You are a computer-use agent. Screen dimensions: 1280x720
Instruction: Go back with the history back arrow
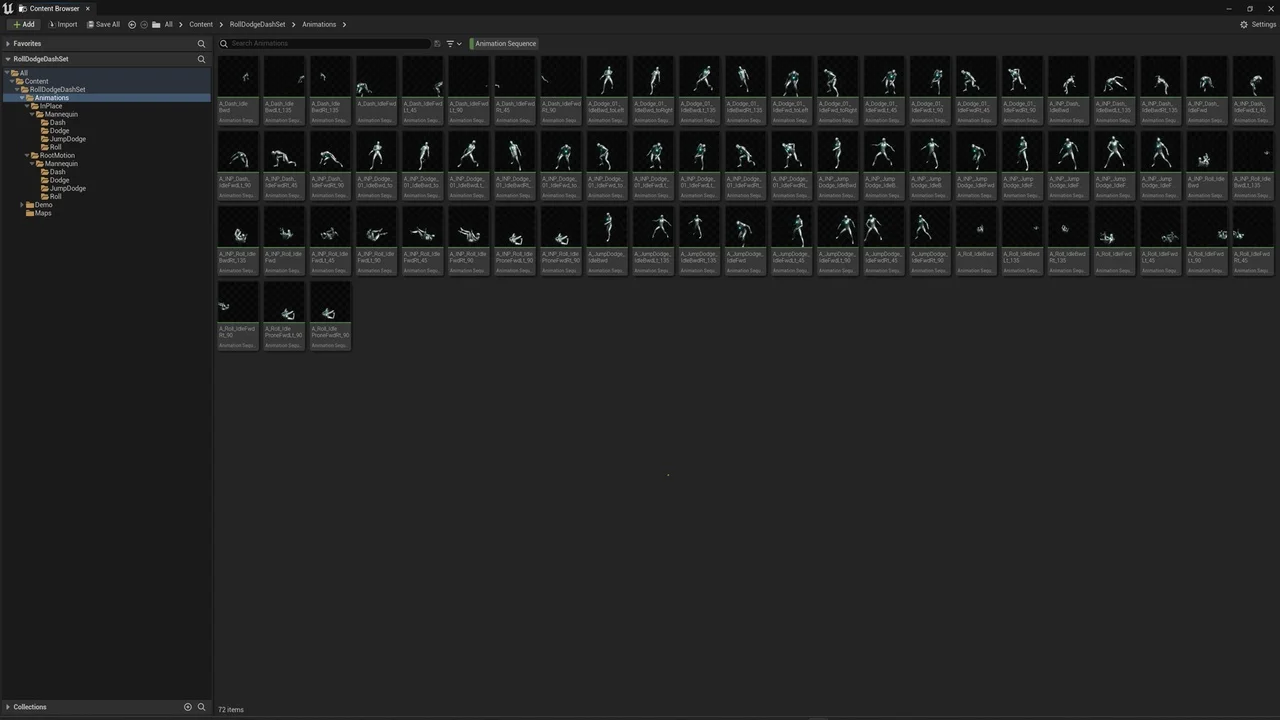click(x=132, y=24)
